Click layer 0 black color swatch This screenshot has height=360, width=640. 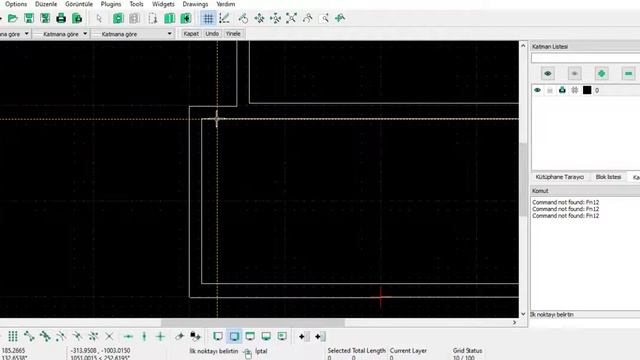(x=587, y=90)
